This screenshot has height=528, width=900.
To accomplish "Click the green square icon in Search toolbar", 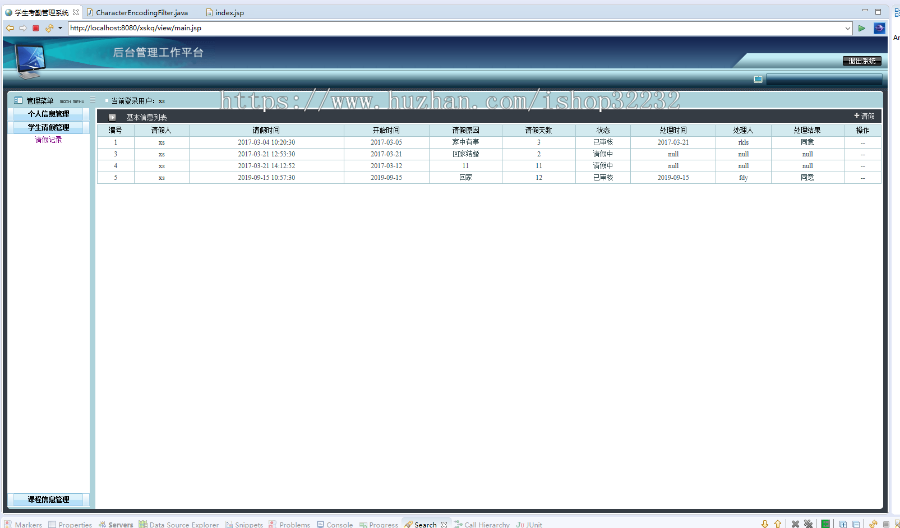I will click(x=825, y=523).
